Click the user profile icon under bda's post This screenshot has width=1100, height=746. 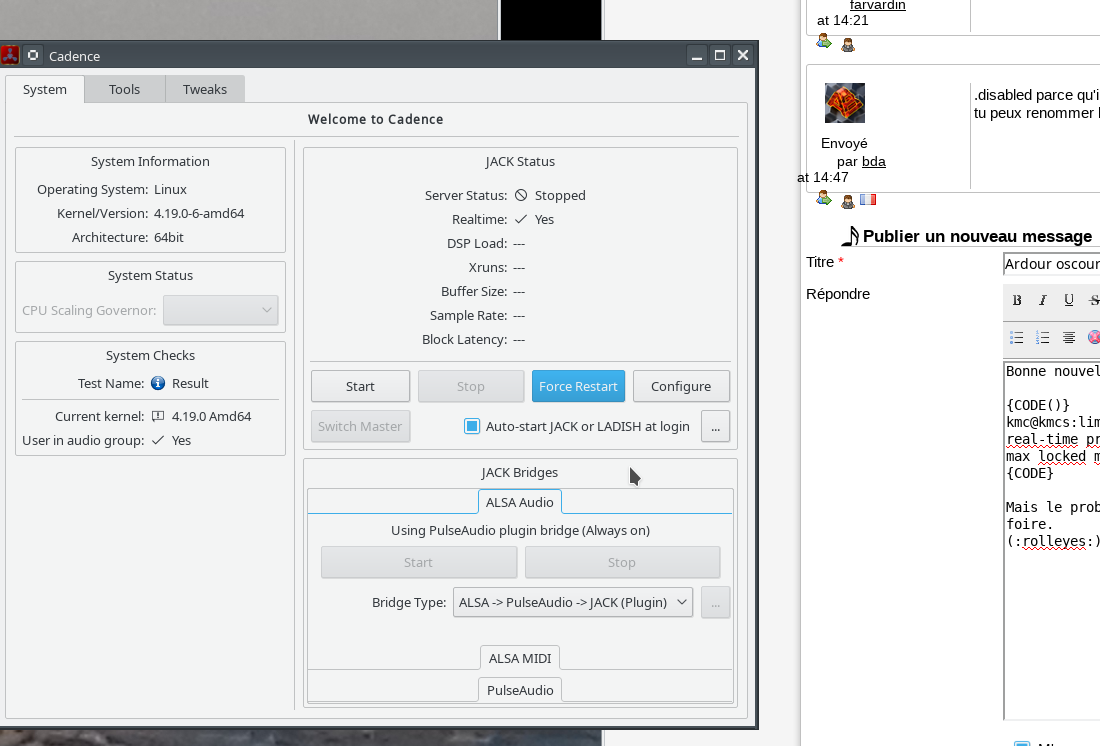[848, 202]
